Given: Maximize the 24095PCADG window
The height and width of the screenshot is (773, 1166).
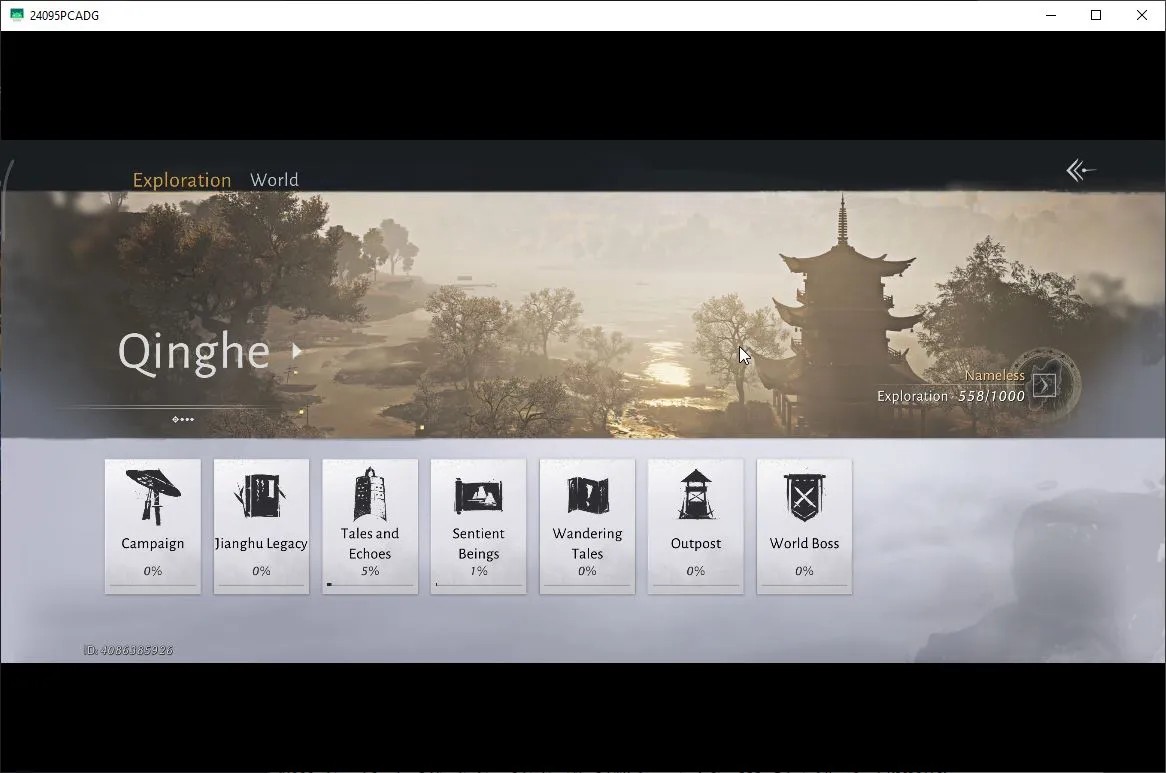Looking at the screenshot, I should click(x=1095, y=15).
